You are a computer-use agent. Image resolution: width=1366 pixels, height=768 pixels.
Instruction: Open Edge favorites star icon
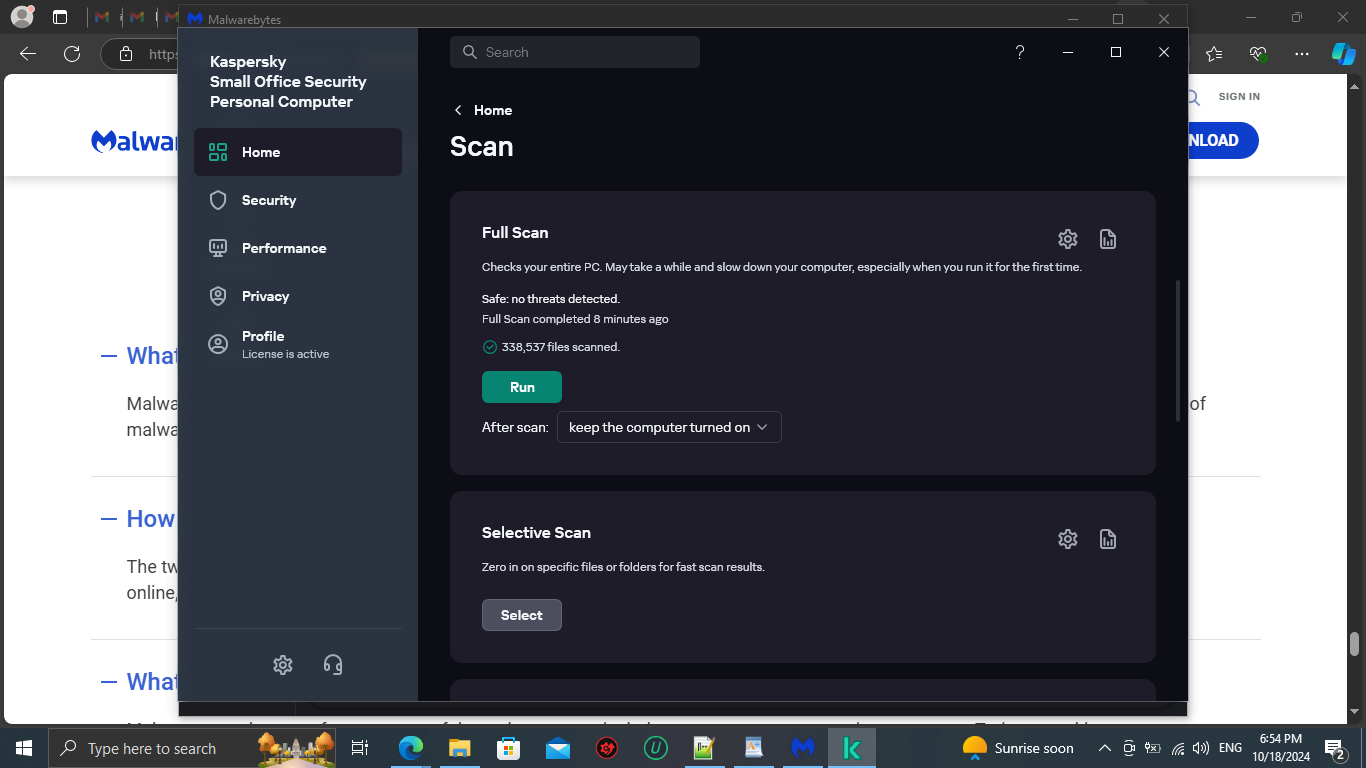click(x=1214, y=54)
